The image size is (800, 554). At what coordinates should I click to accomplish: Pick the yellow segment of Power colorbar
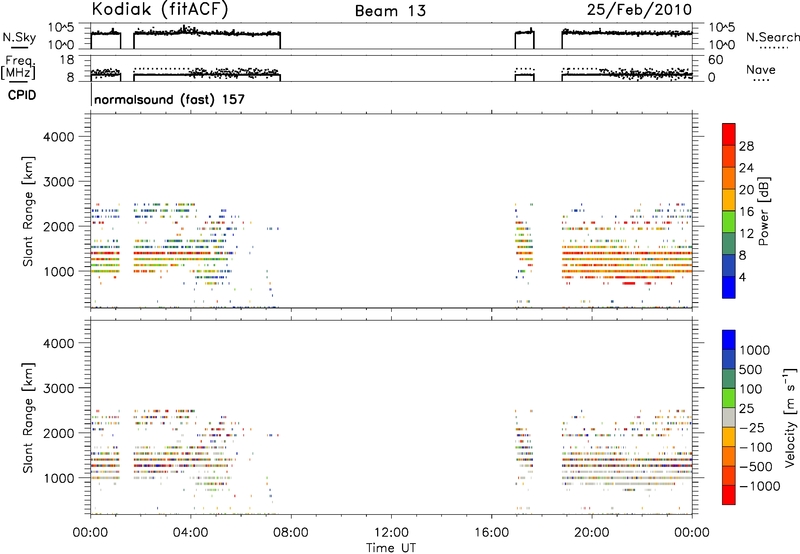729,200
